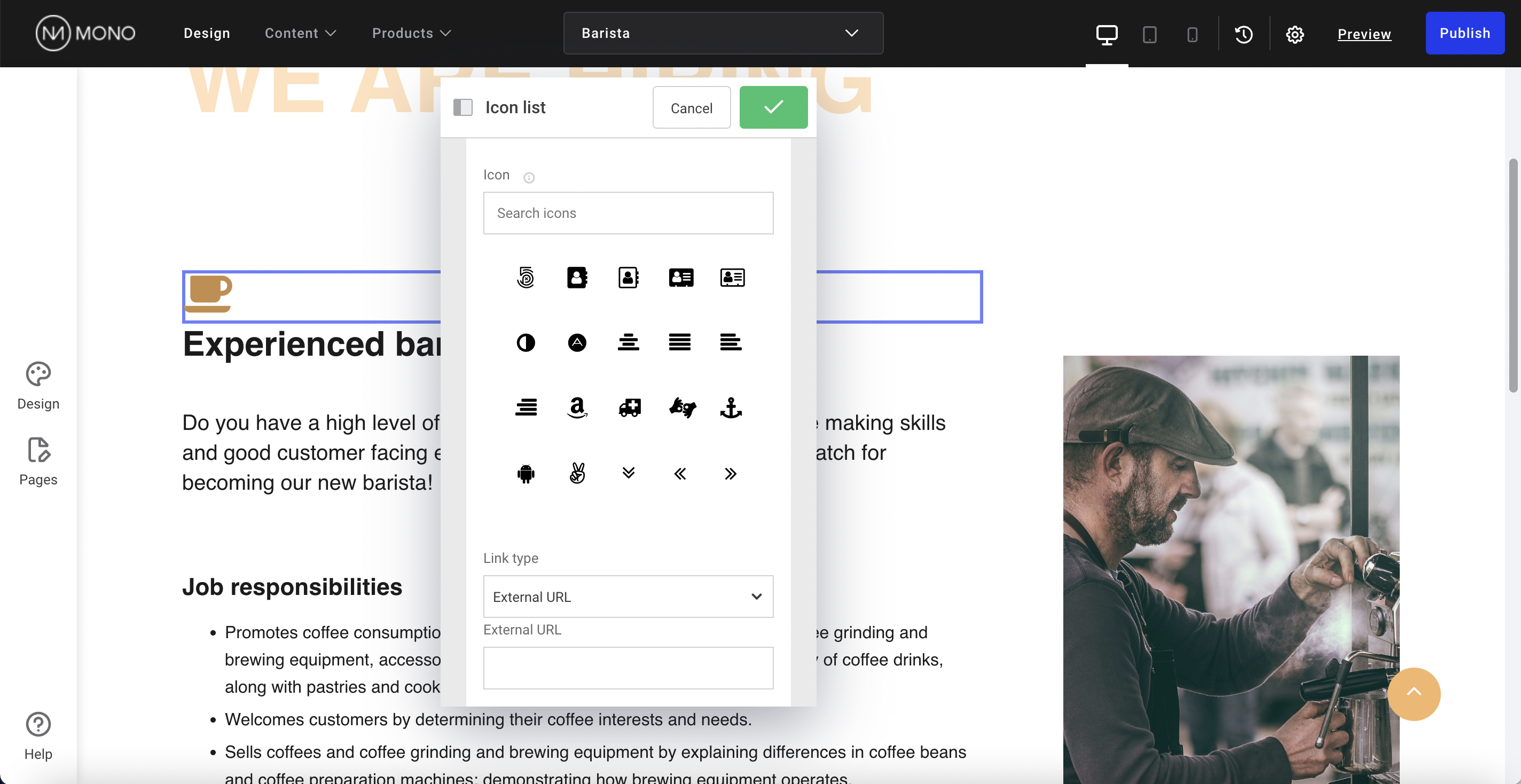Open the Pages sidebar panel
This screenshot has width=1521, height=784.
(x=38, y=461)
